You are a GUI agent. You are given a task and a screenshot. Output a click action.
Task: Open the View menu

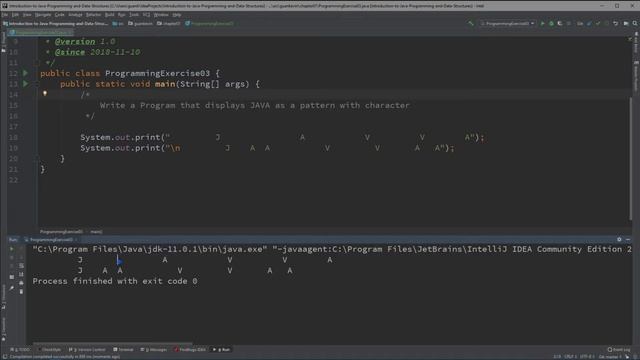coord(27,15)
